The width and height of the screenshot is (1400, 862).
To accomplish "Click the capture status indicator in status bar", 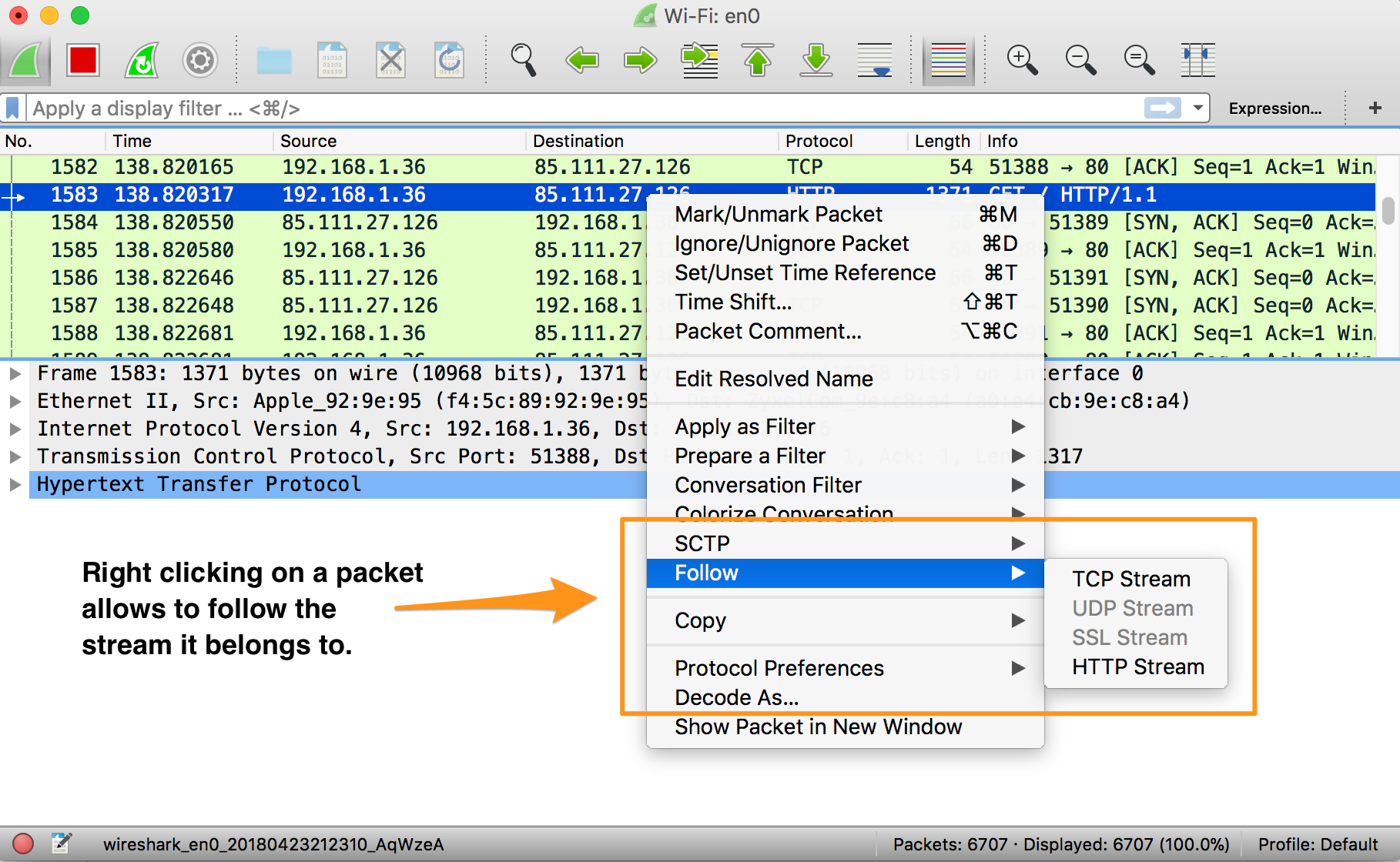I will [23, 844].
